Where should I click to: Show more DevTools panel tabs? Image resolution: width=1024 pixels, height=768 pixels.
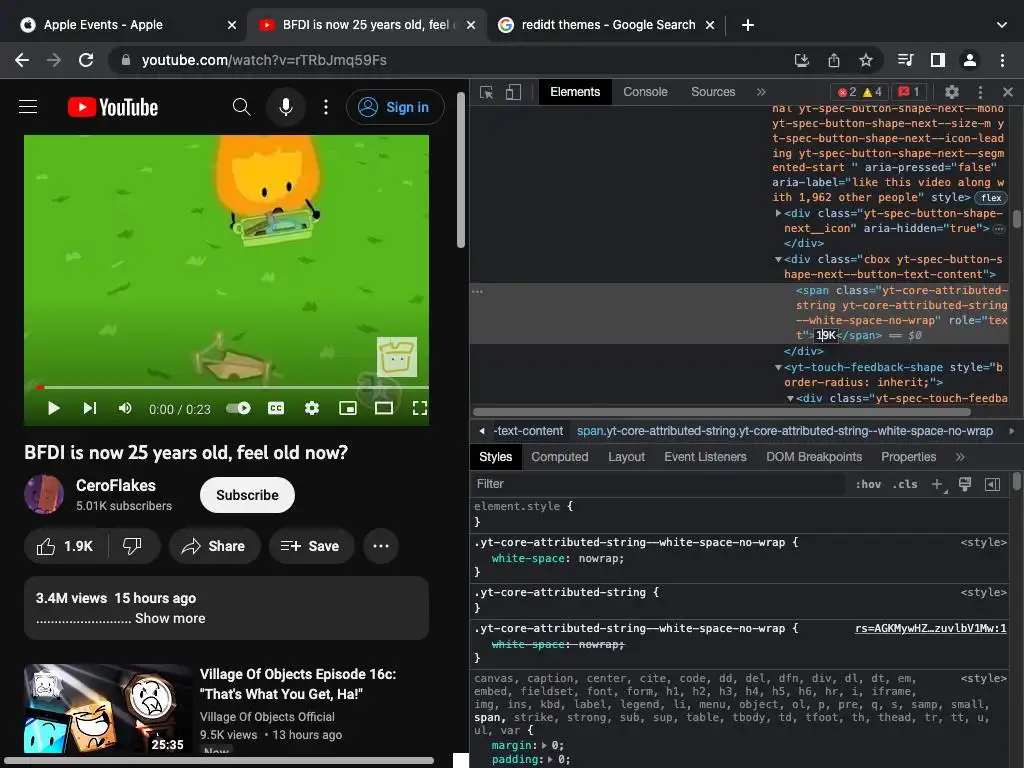tap(761, 92)
